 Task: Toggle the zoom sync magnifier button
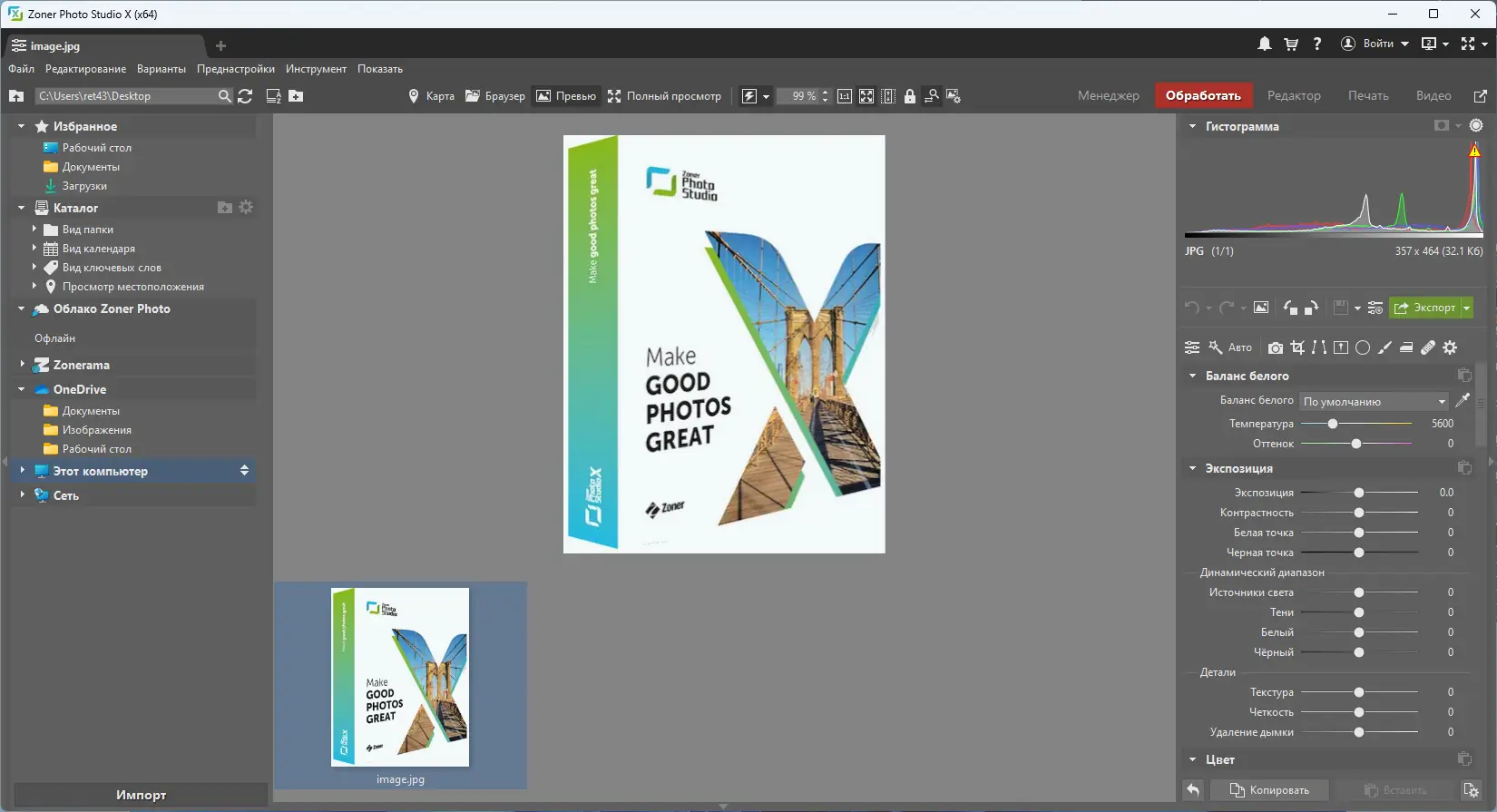pos(932,96)
